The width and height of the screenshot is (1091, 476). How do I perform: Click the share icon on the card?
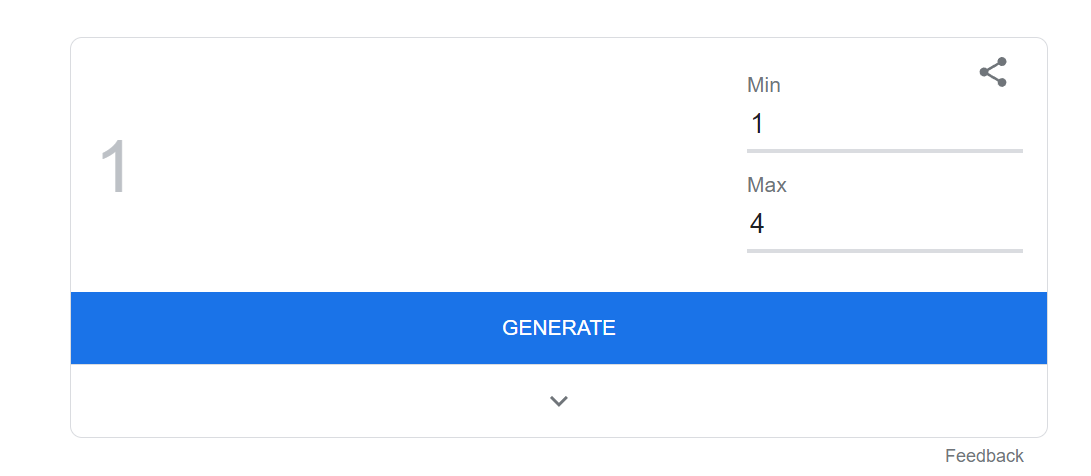[993, 72]
